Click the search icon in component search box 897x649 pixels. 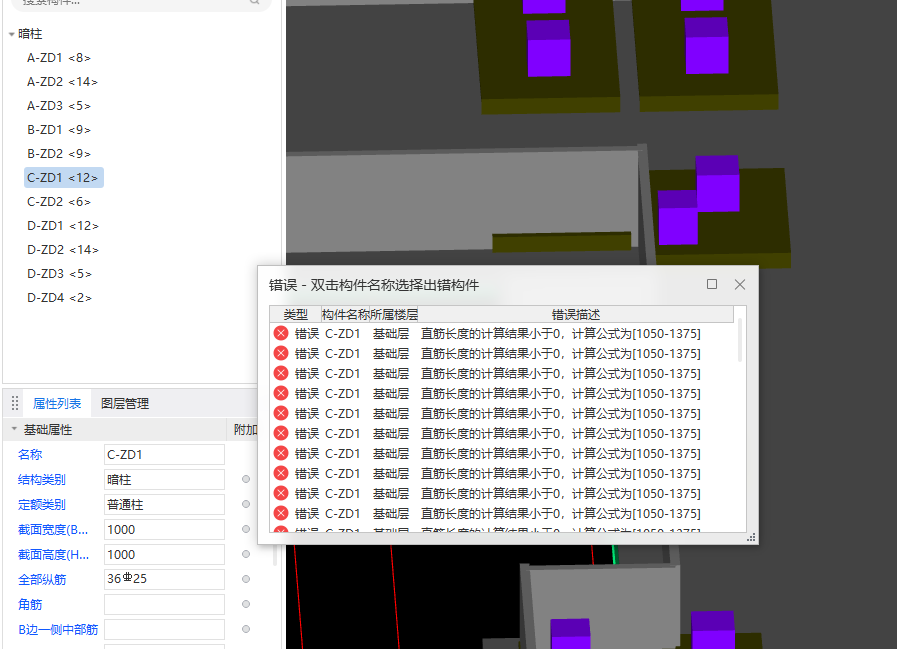tap(255, 2)
